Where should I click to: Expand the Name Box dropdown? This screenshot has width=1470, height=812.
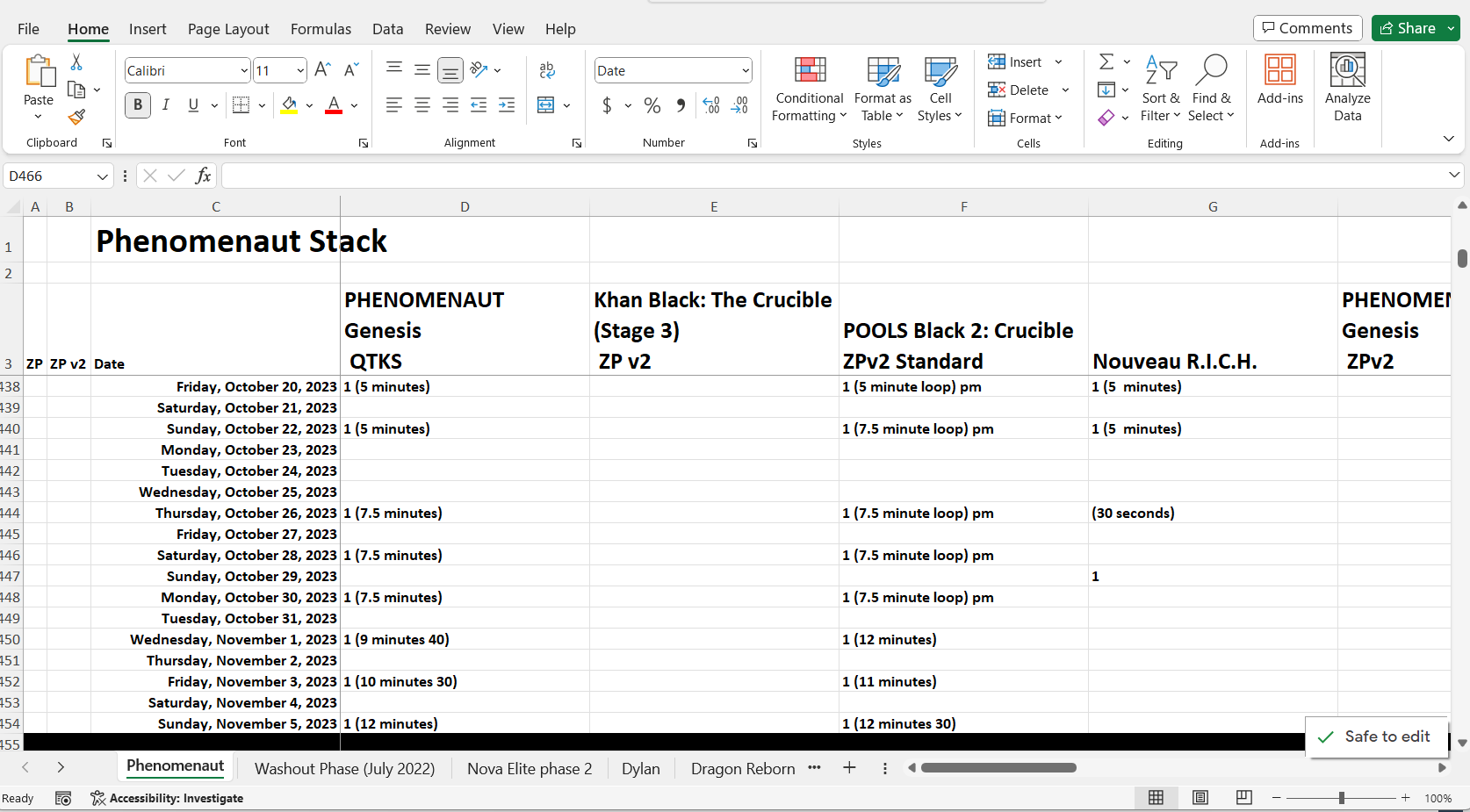tap(102, 176)
